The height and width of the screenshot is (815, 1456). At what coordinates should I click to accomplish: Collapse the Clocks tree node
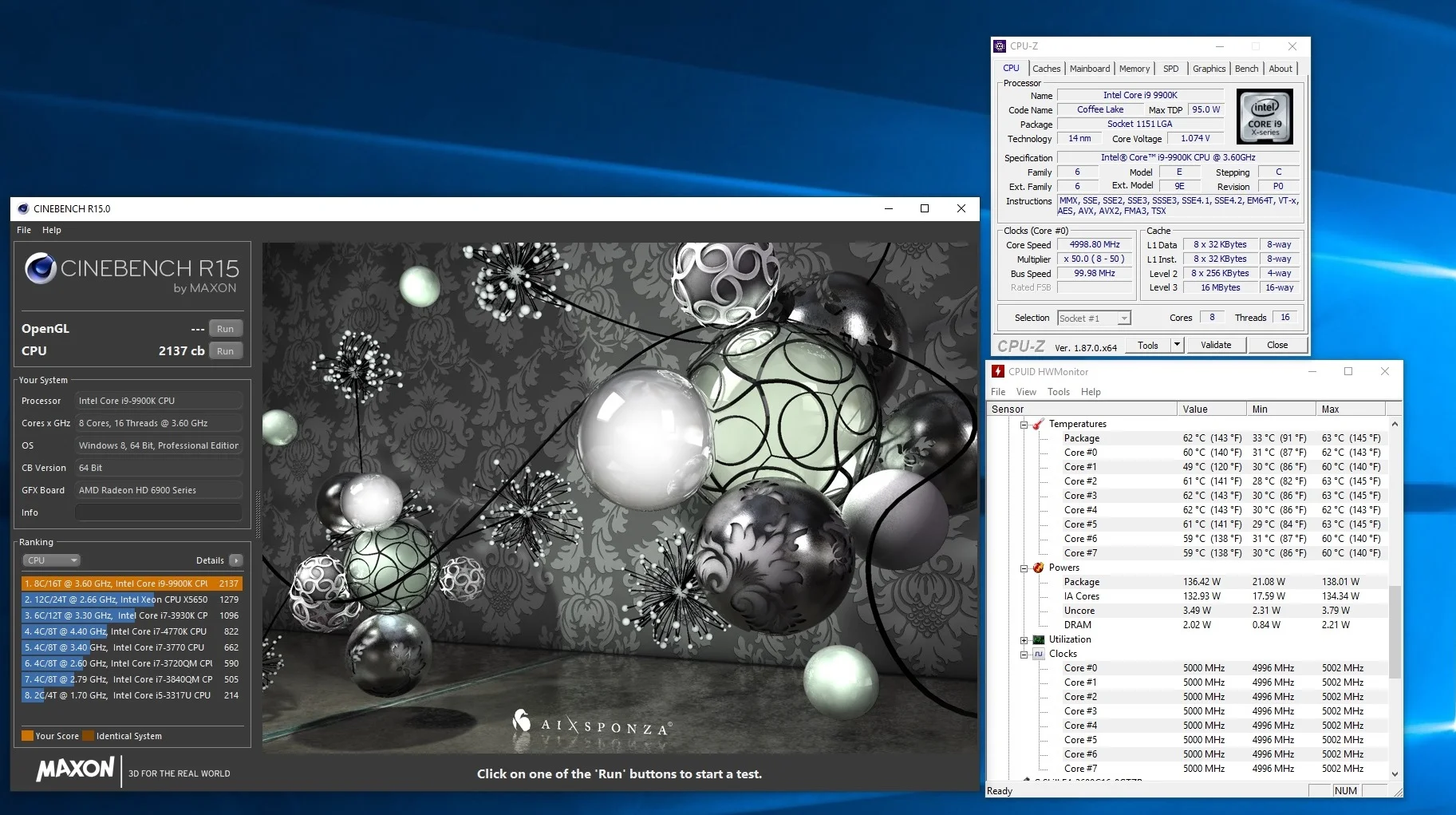1024,655
